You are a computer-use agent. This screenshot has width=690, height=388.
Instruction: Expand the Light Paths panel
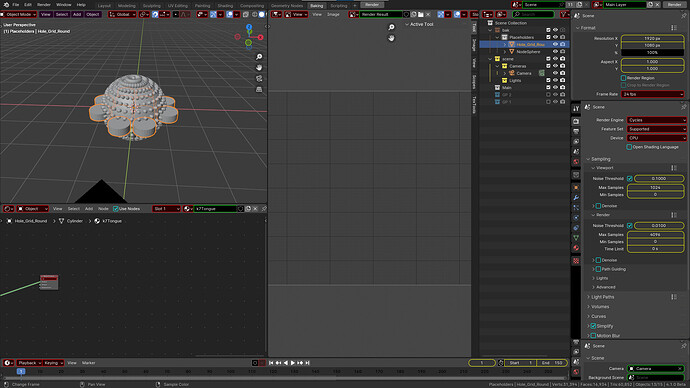click(x=602, y=297)
